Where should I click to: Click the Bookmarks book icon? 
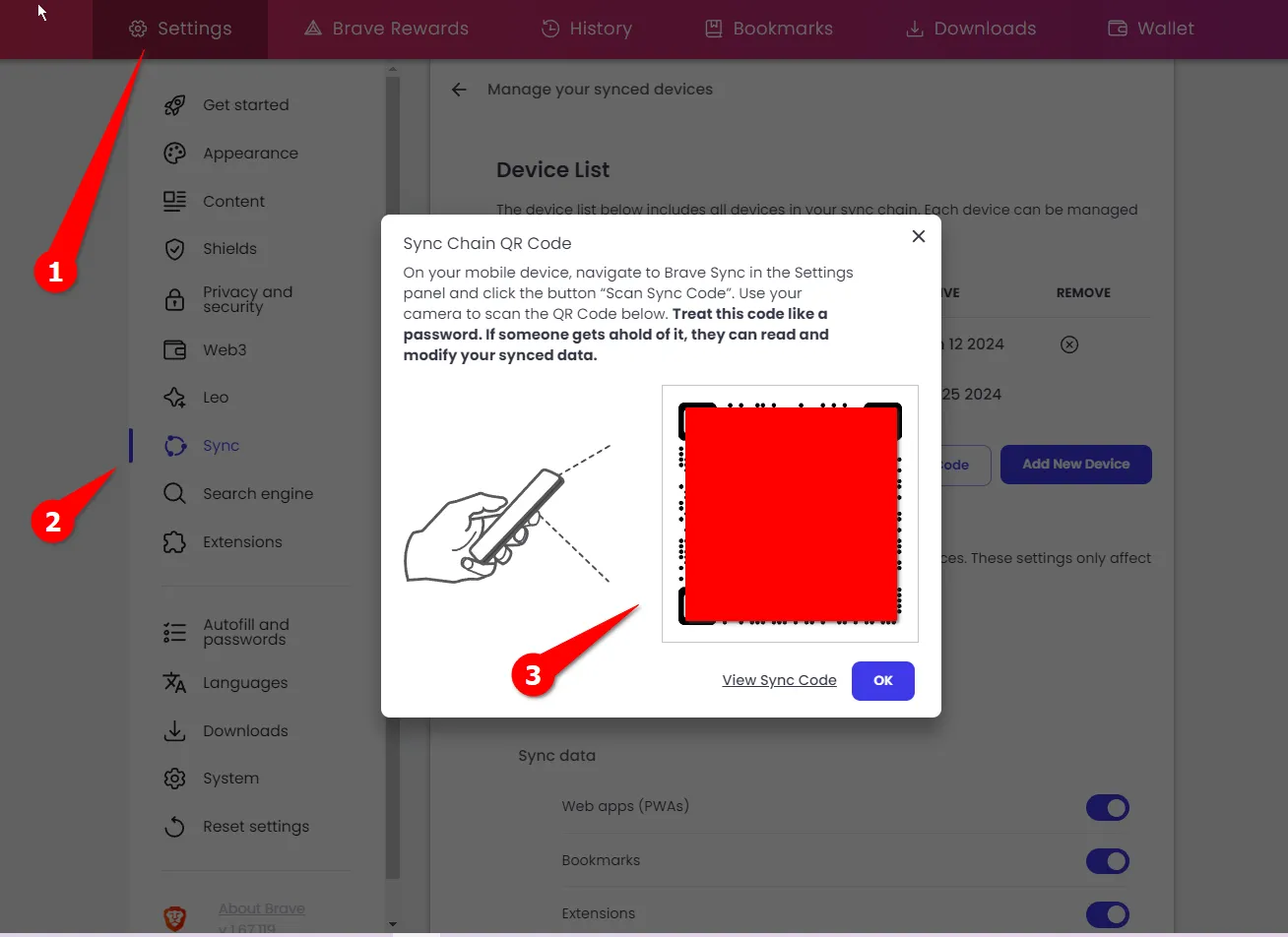[x=714, y=29]
